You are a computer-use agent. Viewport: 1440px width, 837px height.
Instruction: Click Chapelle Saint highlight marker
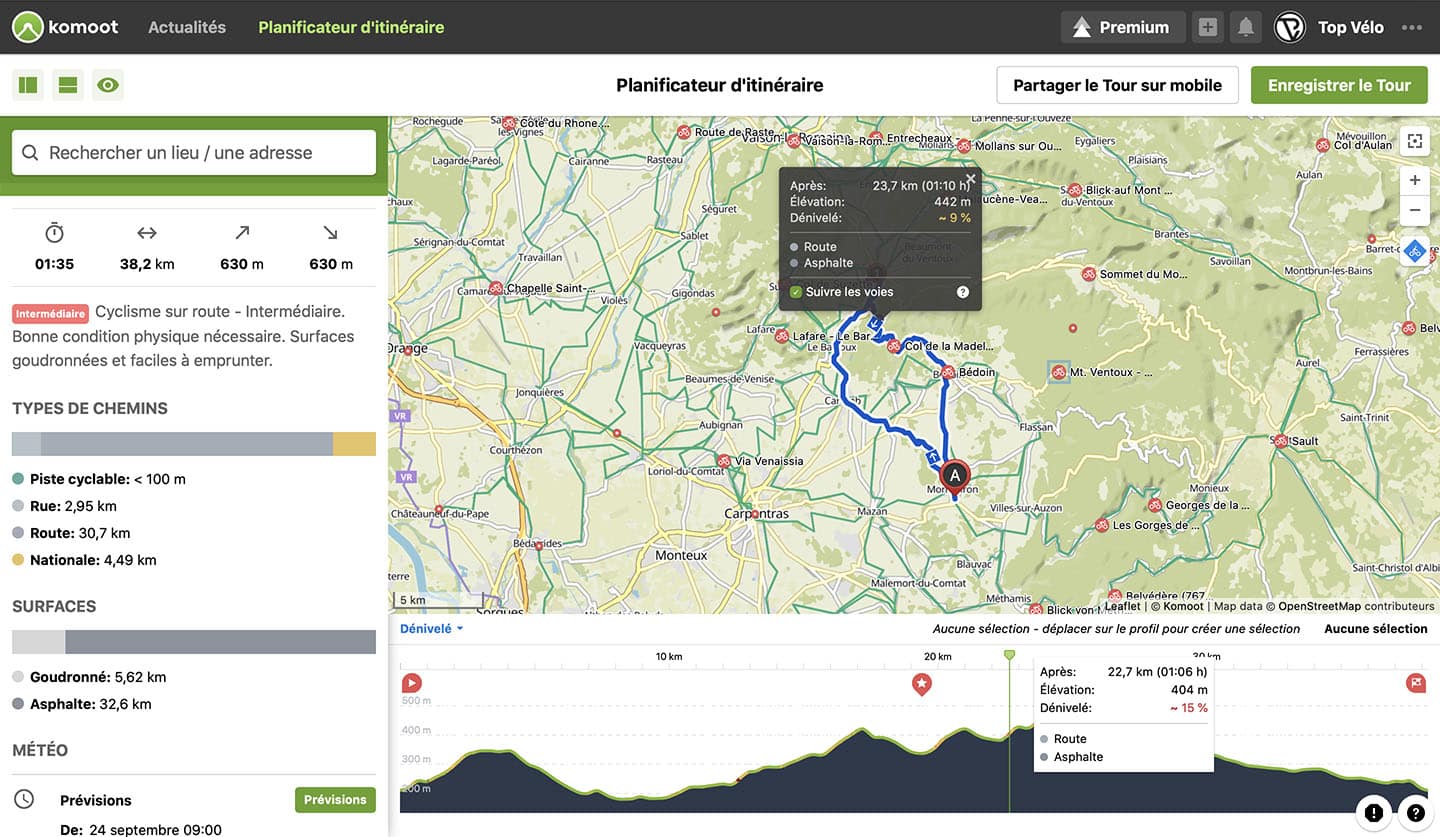tap(495, 288)
